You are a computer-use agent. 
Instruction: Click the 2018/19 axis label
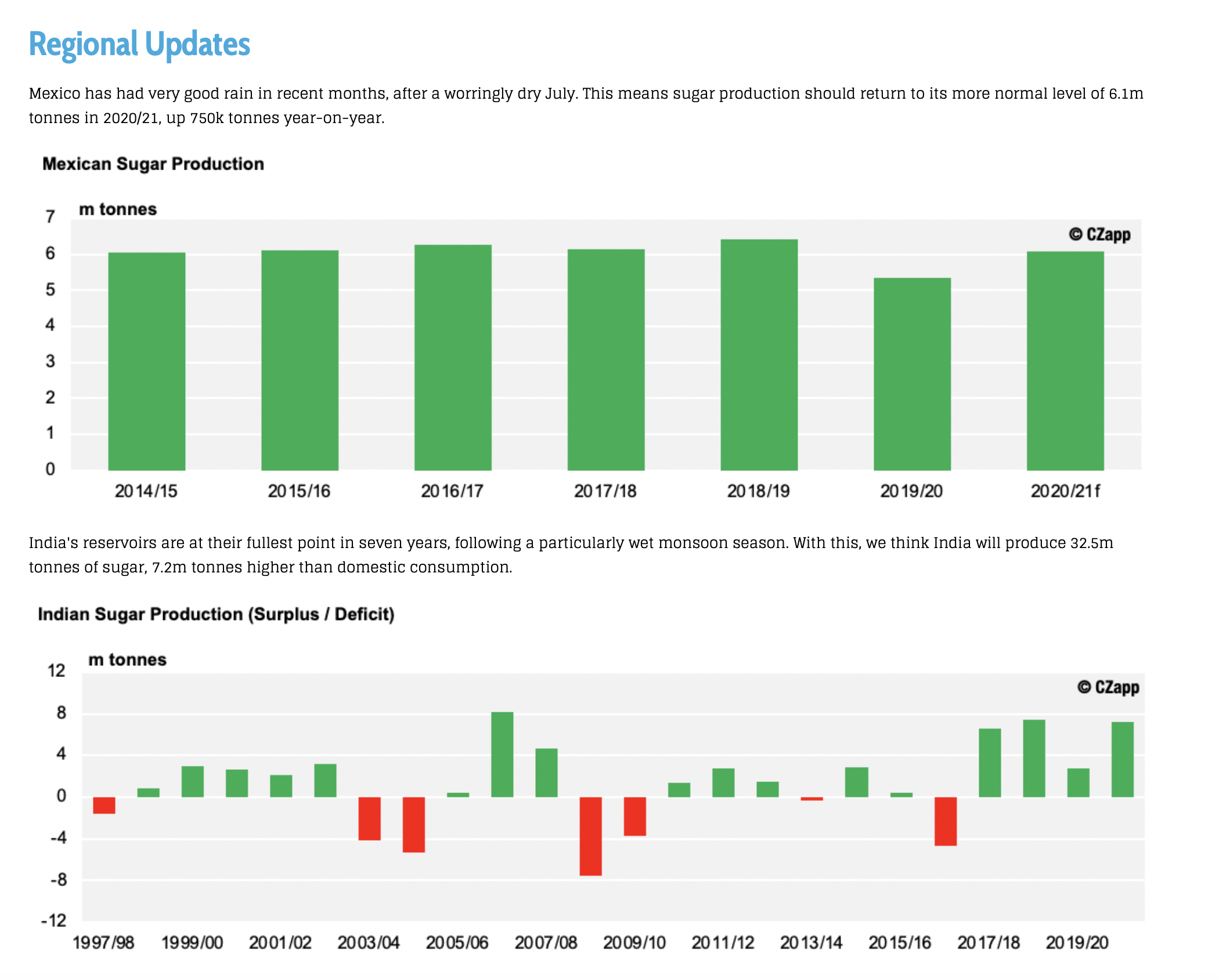click(759, 491)
